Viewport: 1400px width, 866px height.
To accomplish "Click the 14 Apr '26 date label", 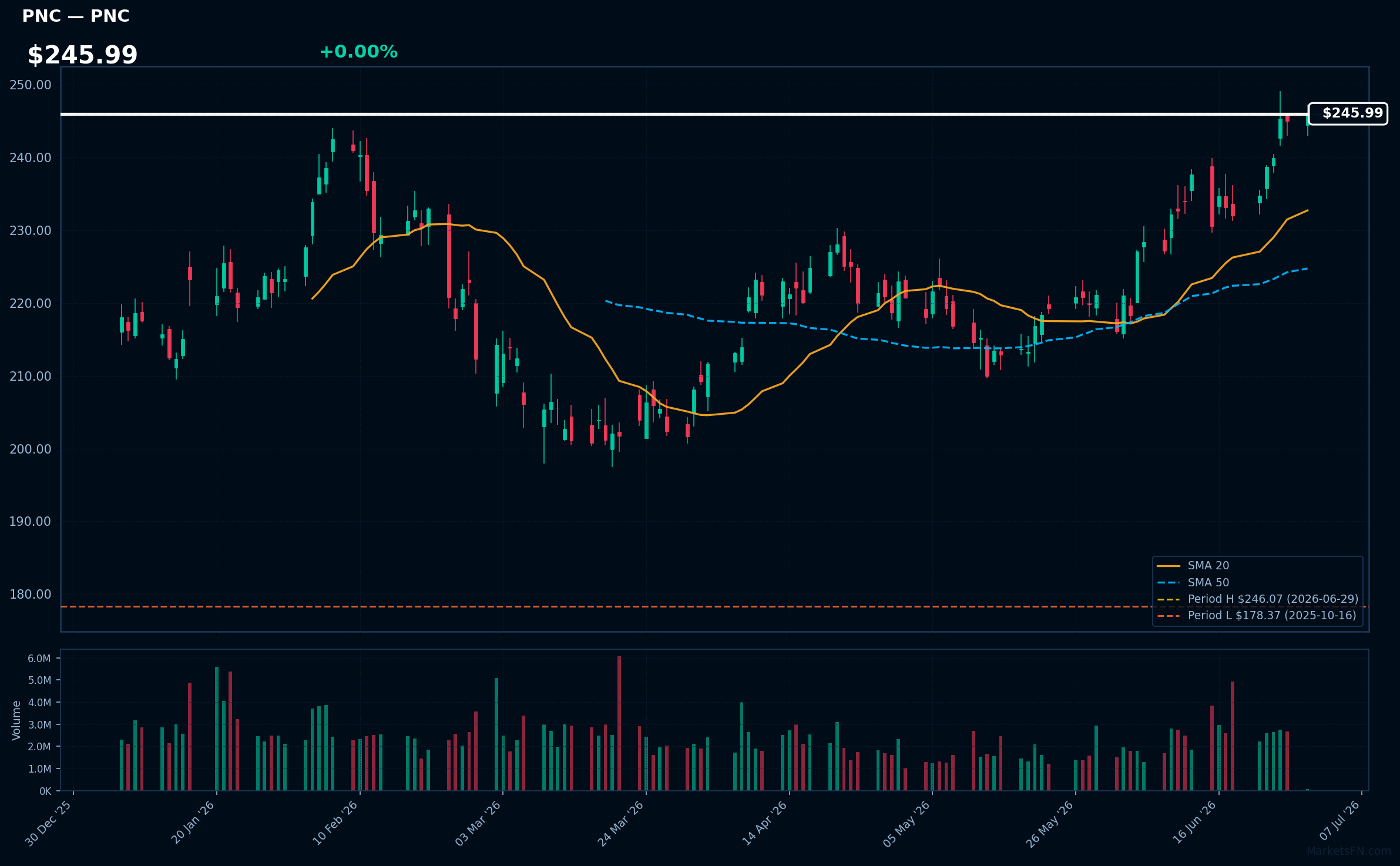I will (x=765, y=823).
